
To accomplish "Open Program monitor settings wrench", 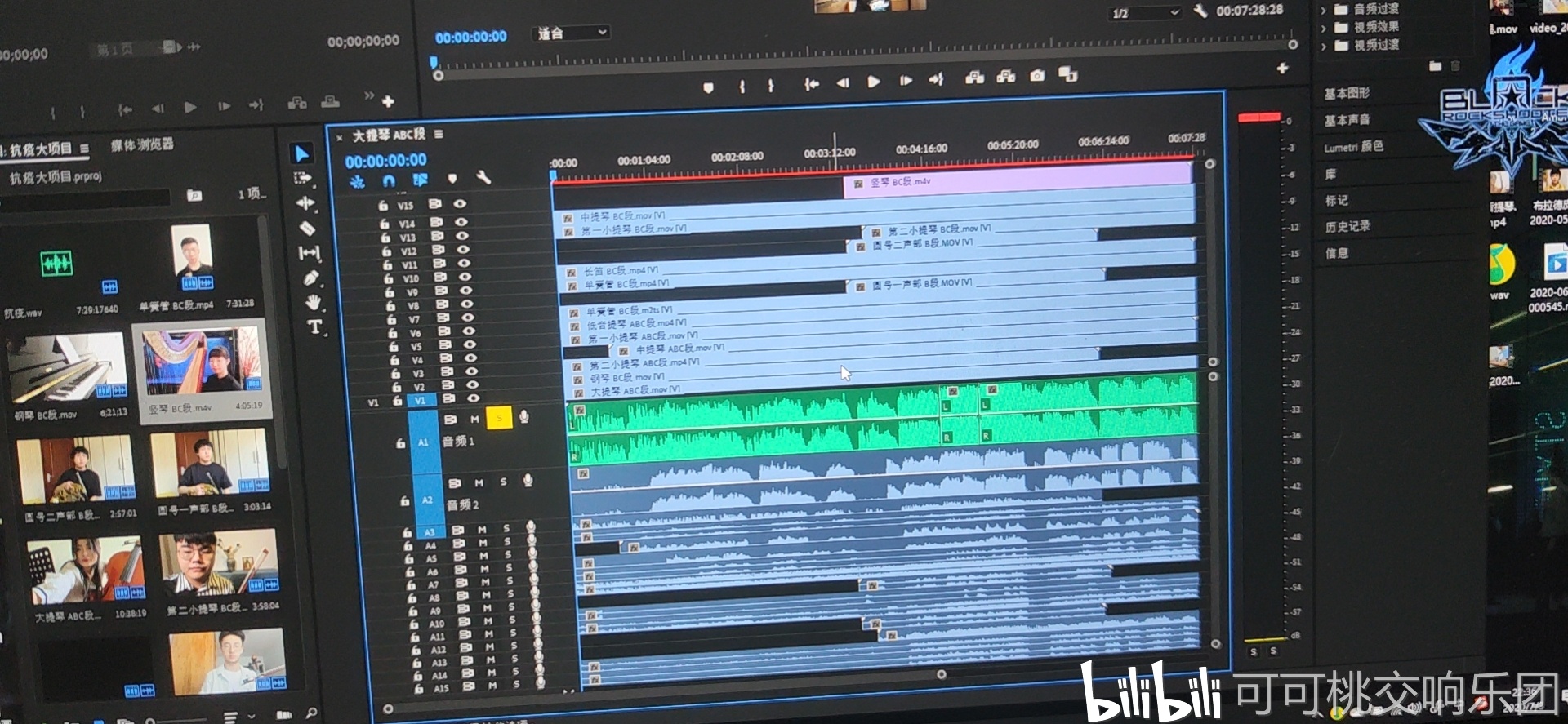I will 1200,11.
